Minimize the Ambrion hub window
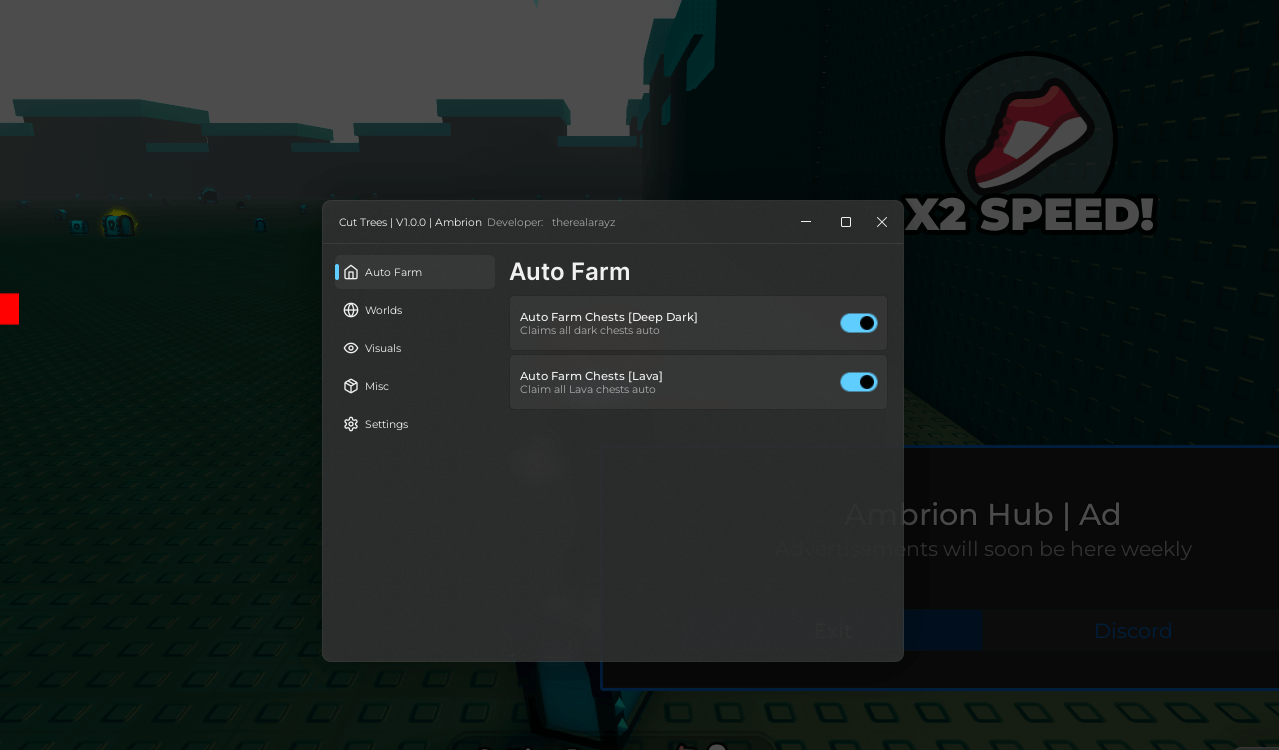The image size is (1279, 750). click(x=806, y=222)
